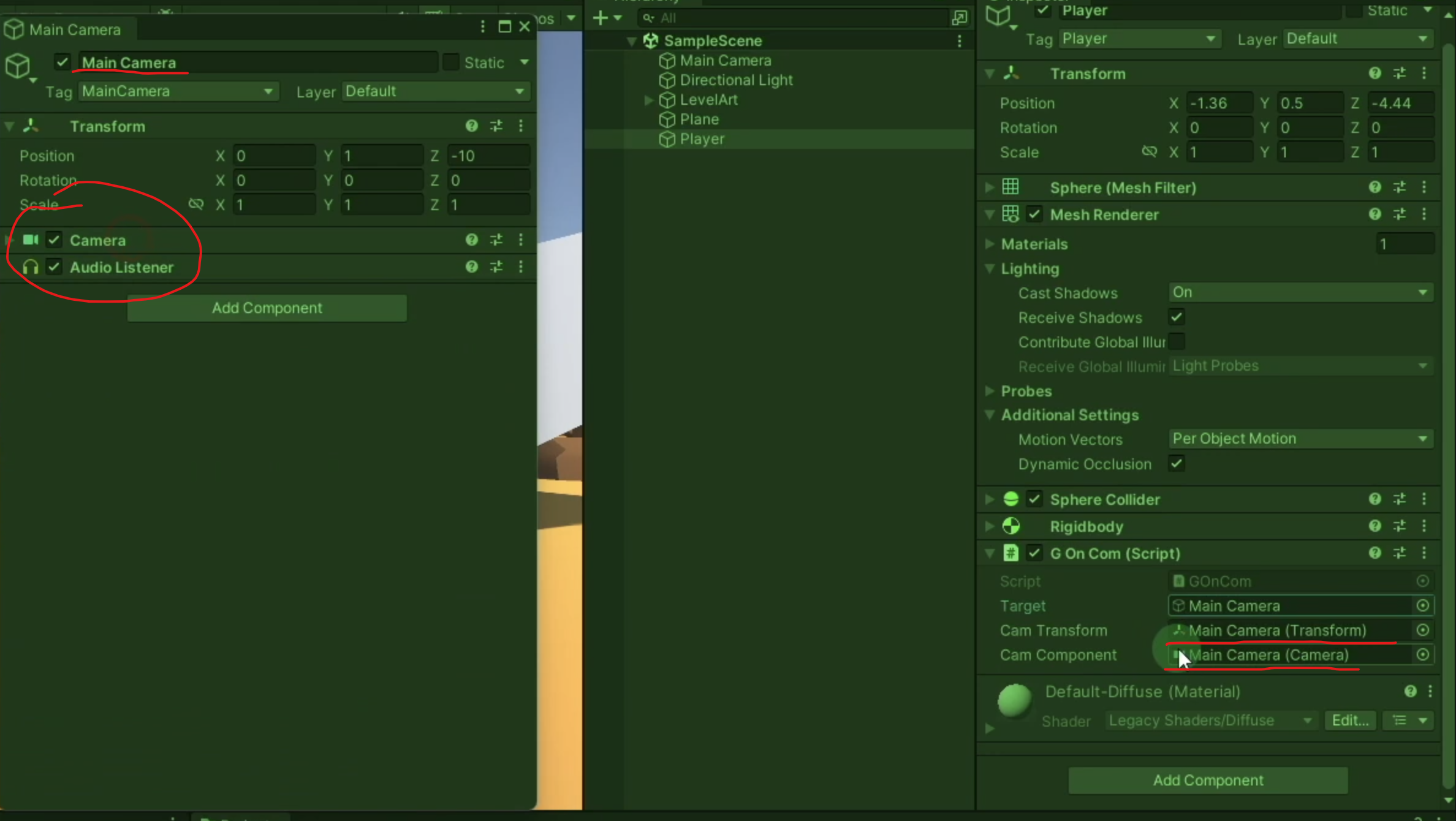Open Rigidbody component three-dot menu
The height and width of the screenshot is (821, 1456).
[x=1424, y=526]
